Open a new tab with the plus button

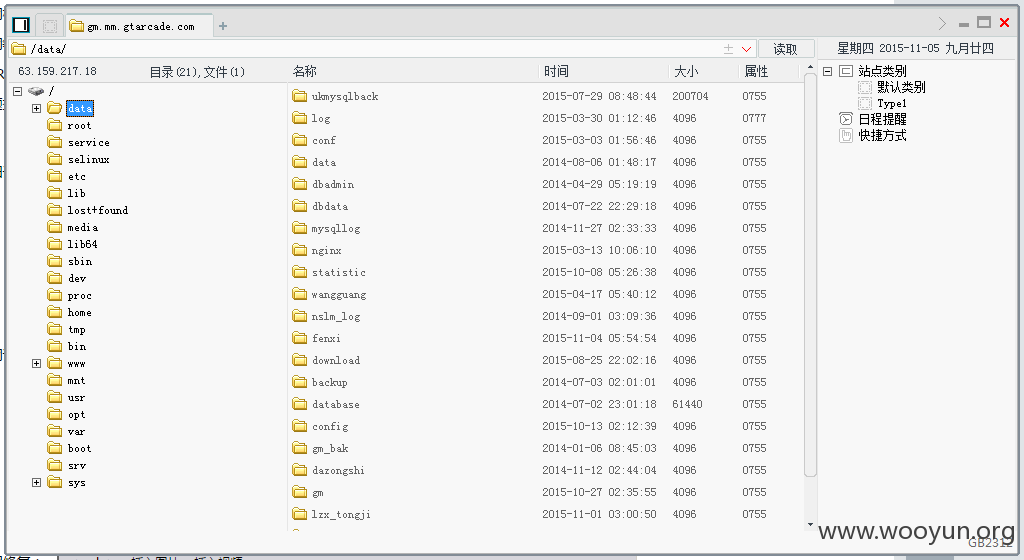coord(223,26)
